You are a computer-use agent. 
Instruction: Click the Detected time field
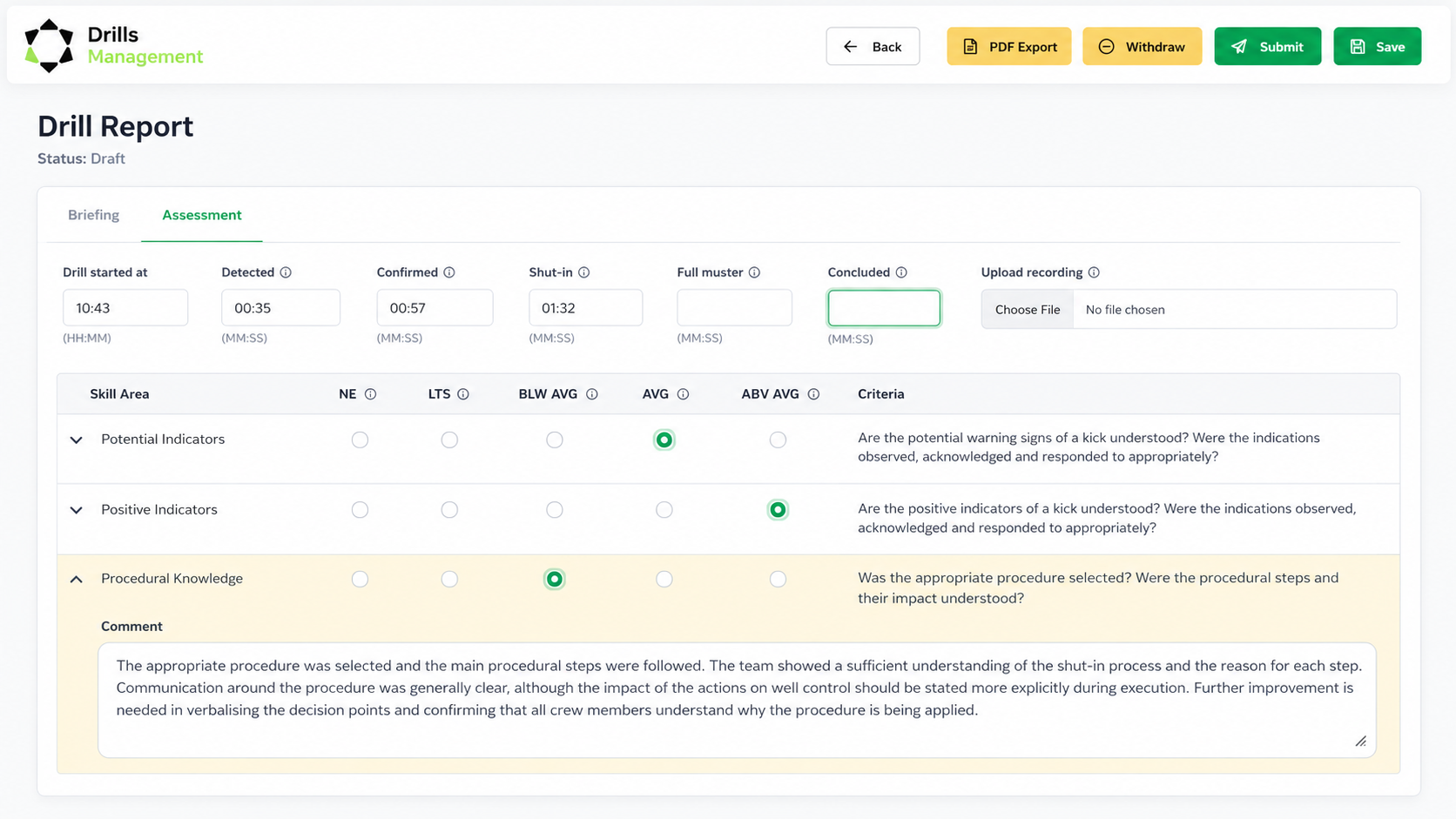280,308
